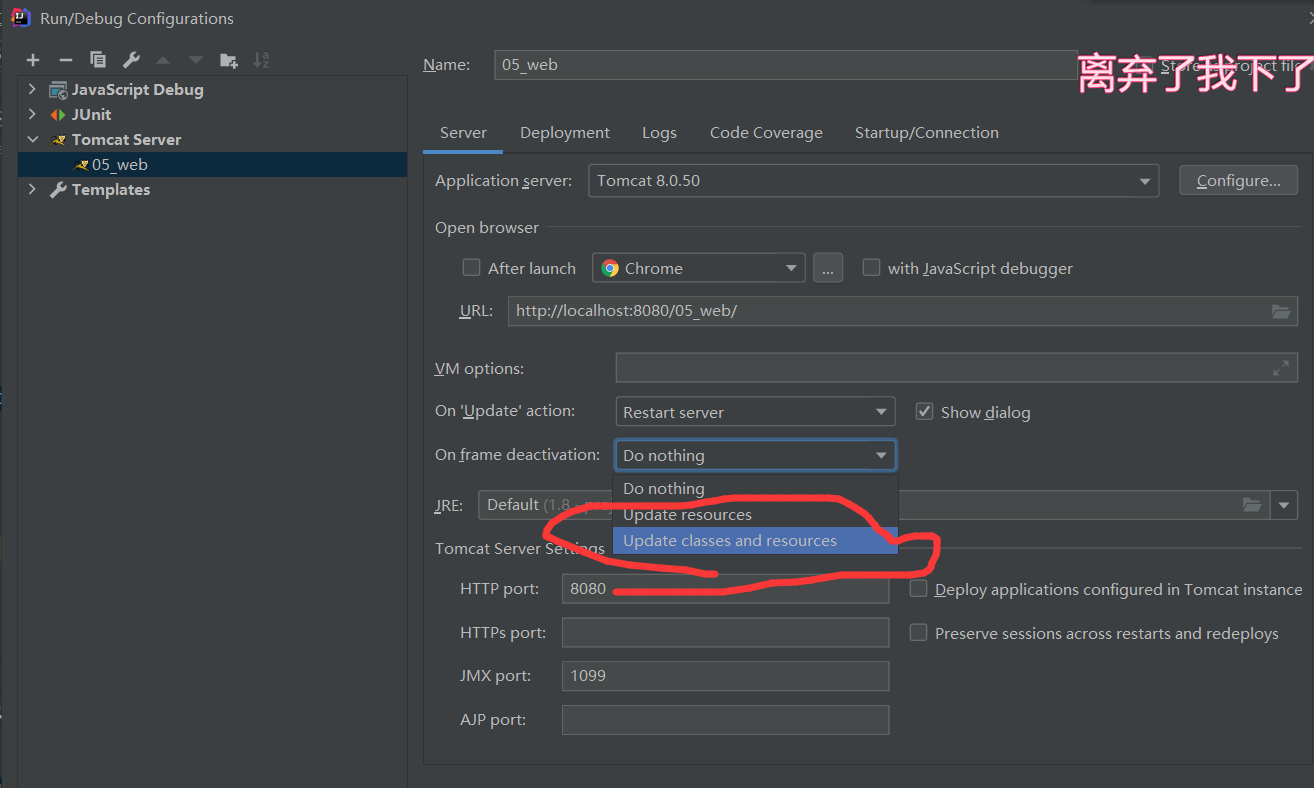Screen dimensions: 1314x788
Task: Open the On 'Update' action dropdown
Action: point(755,412)
